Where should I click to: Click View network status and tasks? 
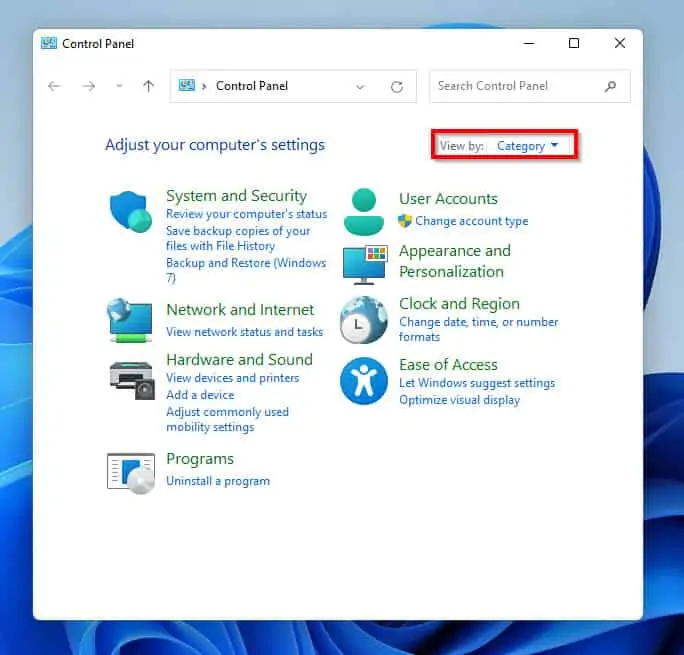pos(245,332)
